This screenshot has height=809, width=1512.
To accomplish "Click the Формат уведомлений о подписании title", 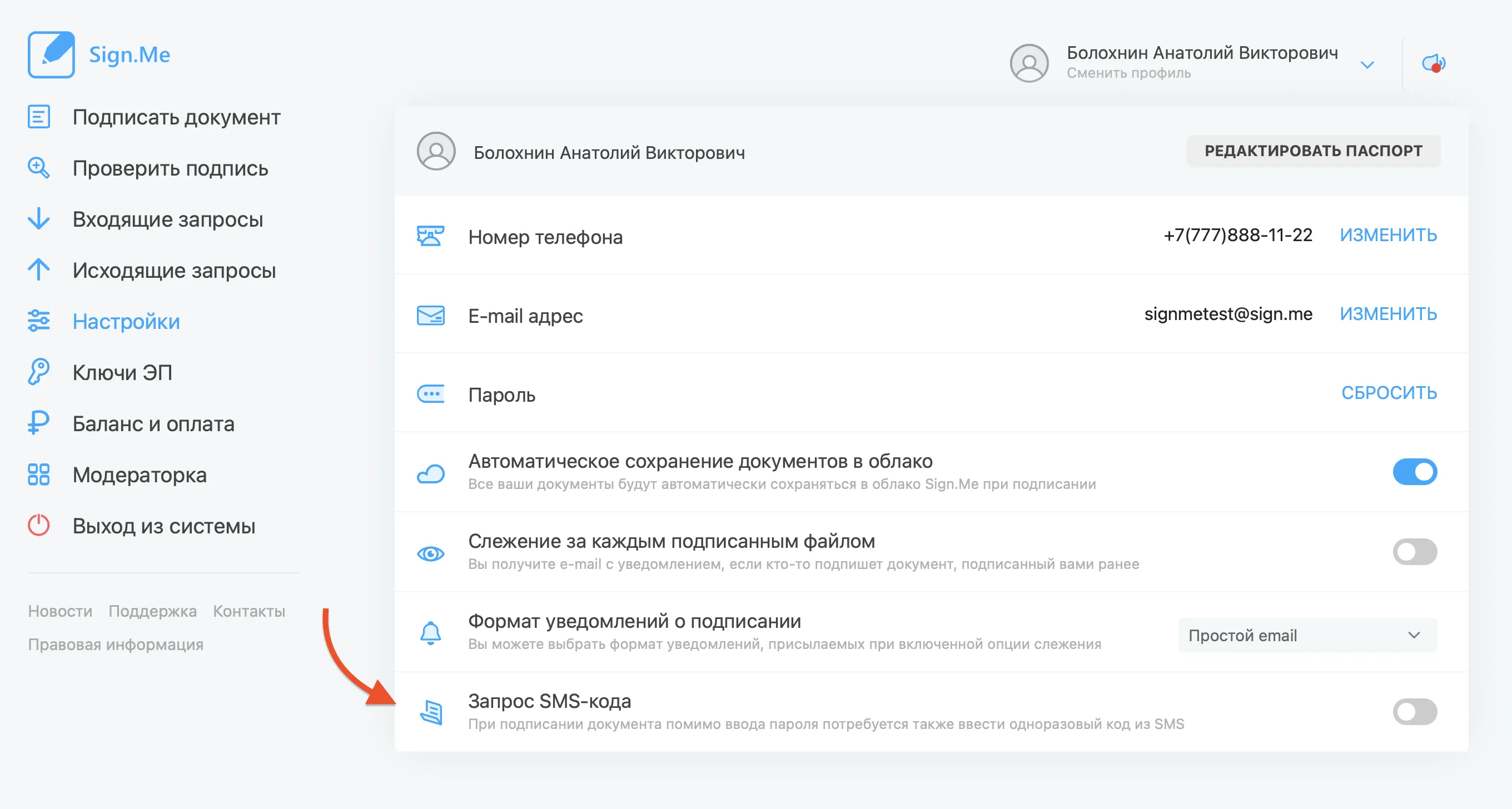I will pyautogui.click(x=634, y=621).
